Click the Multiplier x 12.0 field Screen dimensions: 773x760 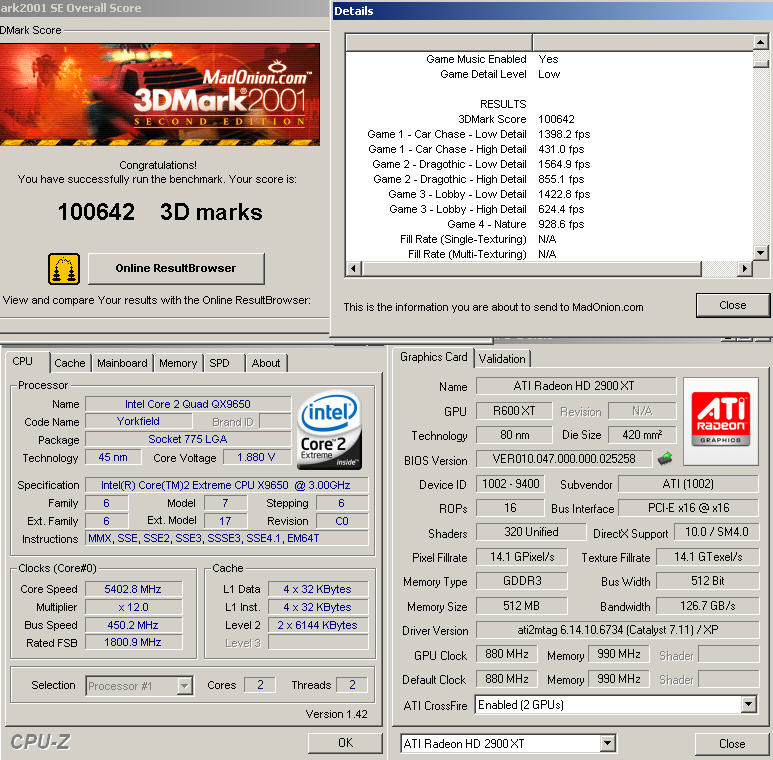[133, 607]
